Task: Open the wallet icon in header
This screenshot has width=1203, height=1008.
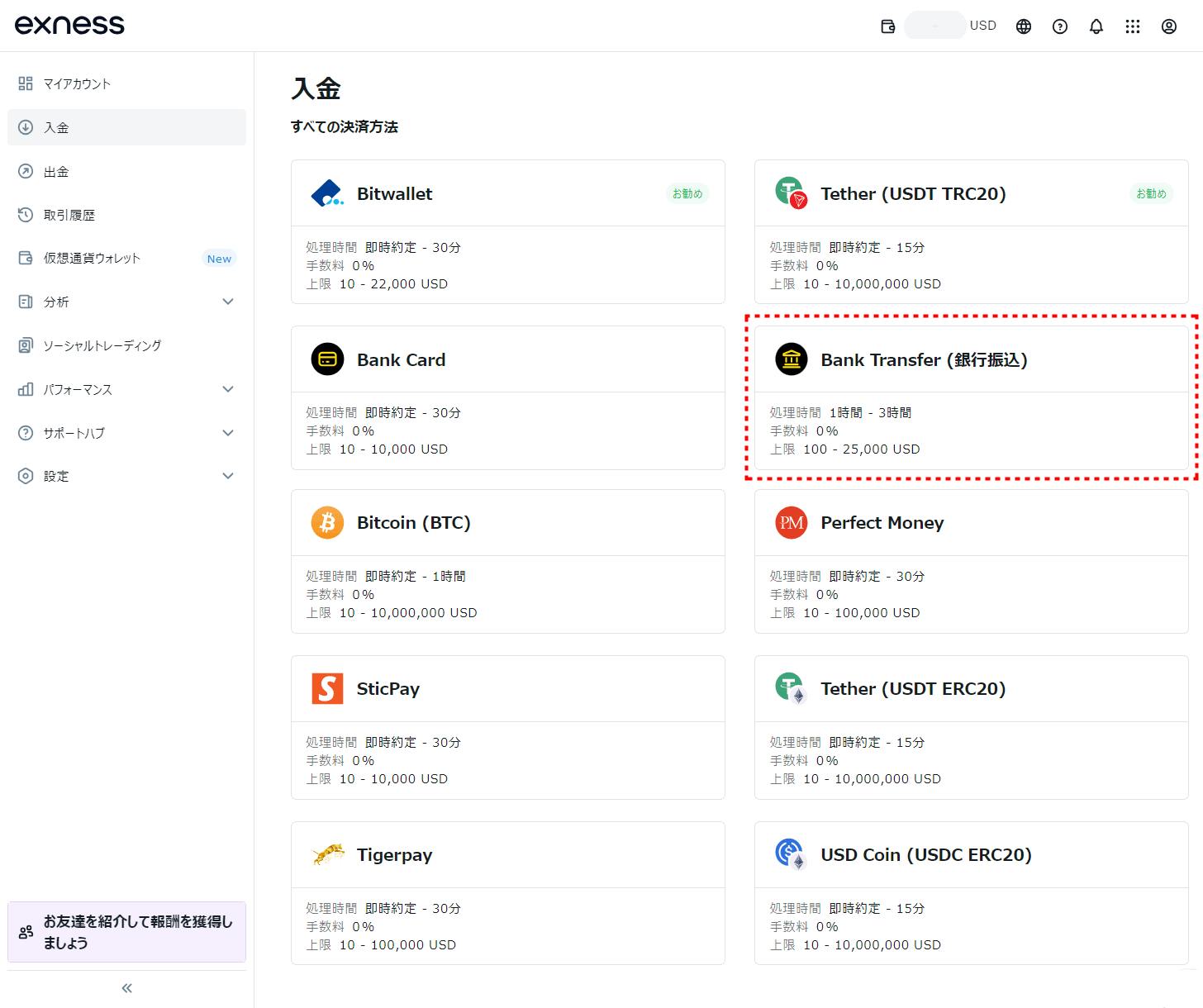Action: coord(888,26)
